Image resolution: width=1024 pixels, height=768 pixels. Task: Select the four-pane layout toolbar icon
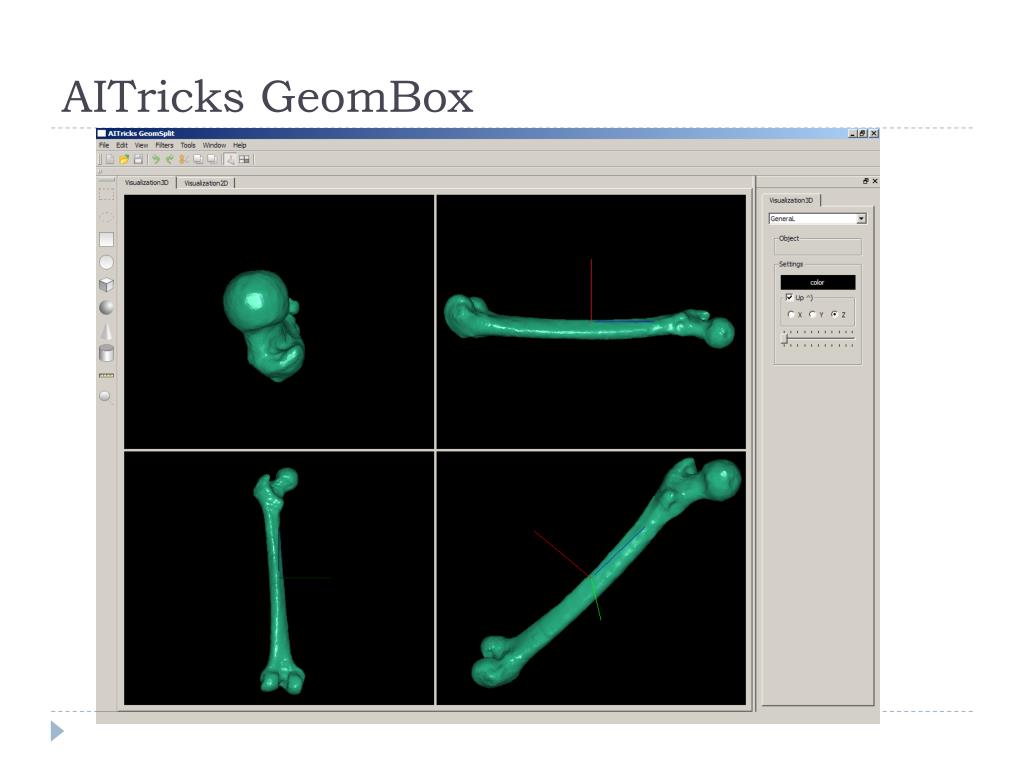point(244,159)
